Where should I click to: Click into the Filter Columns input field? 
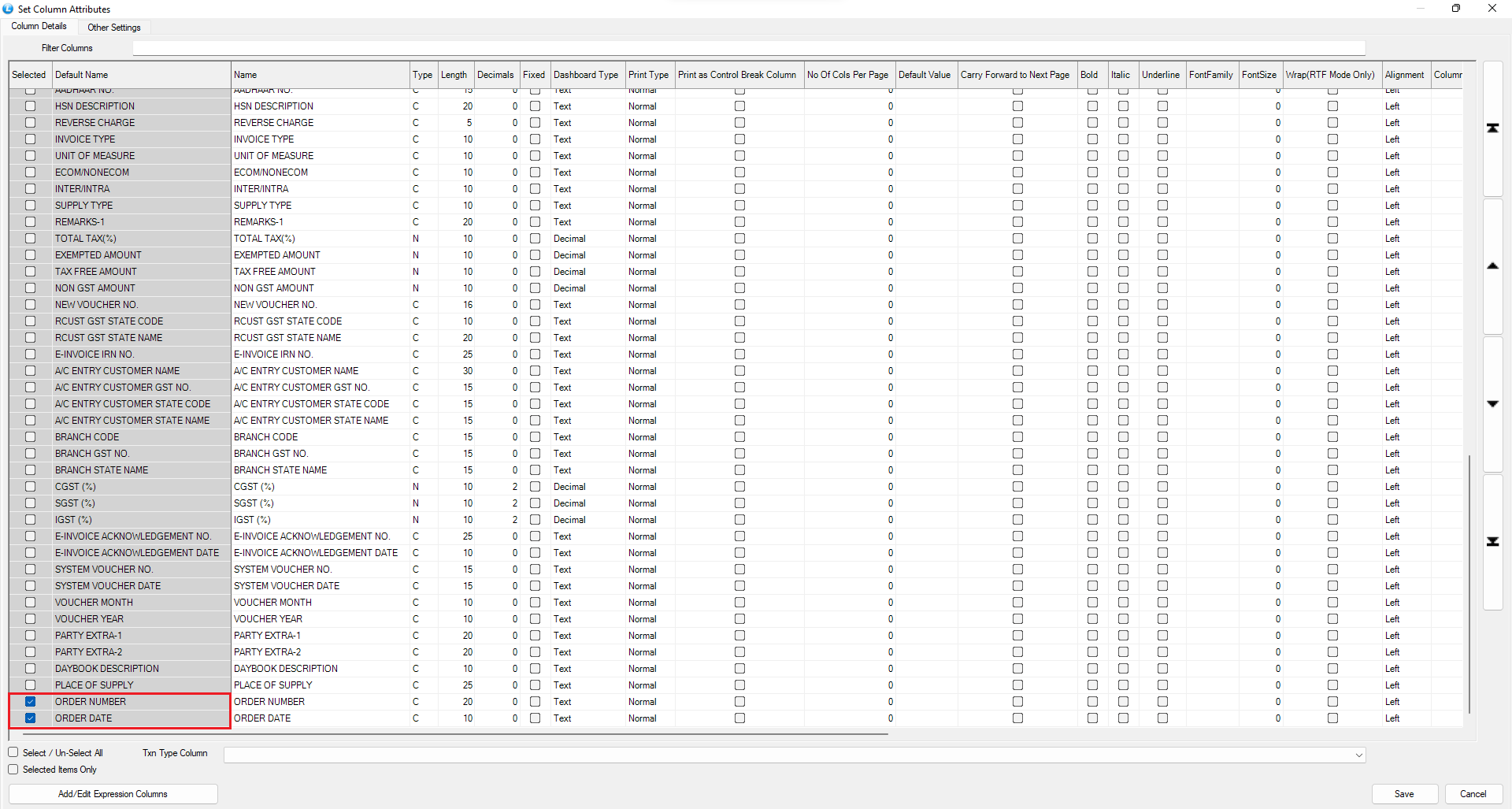point(748,48)
